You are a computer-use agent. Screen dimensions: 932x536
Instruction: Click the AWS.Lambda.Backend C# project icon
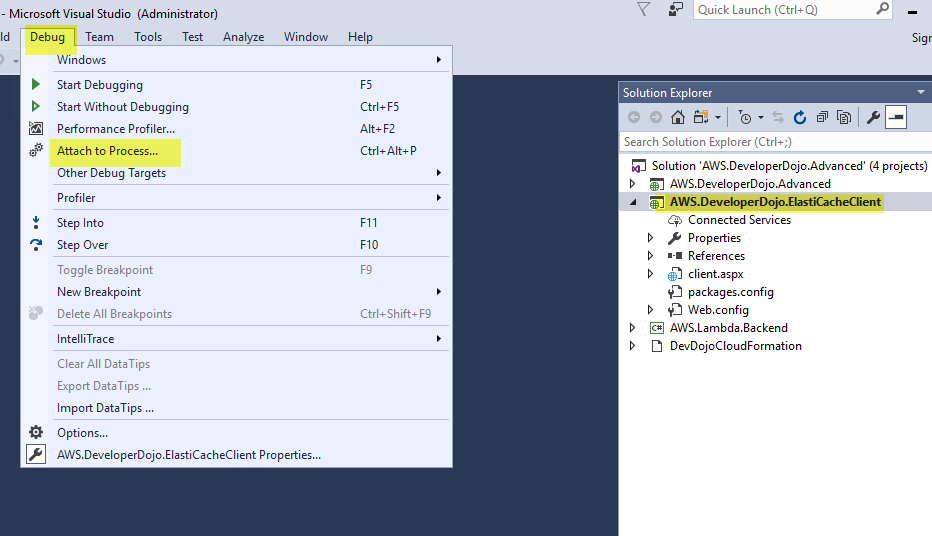656,328
